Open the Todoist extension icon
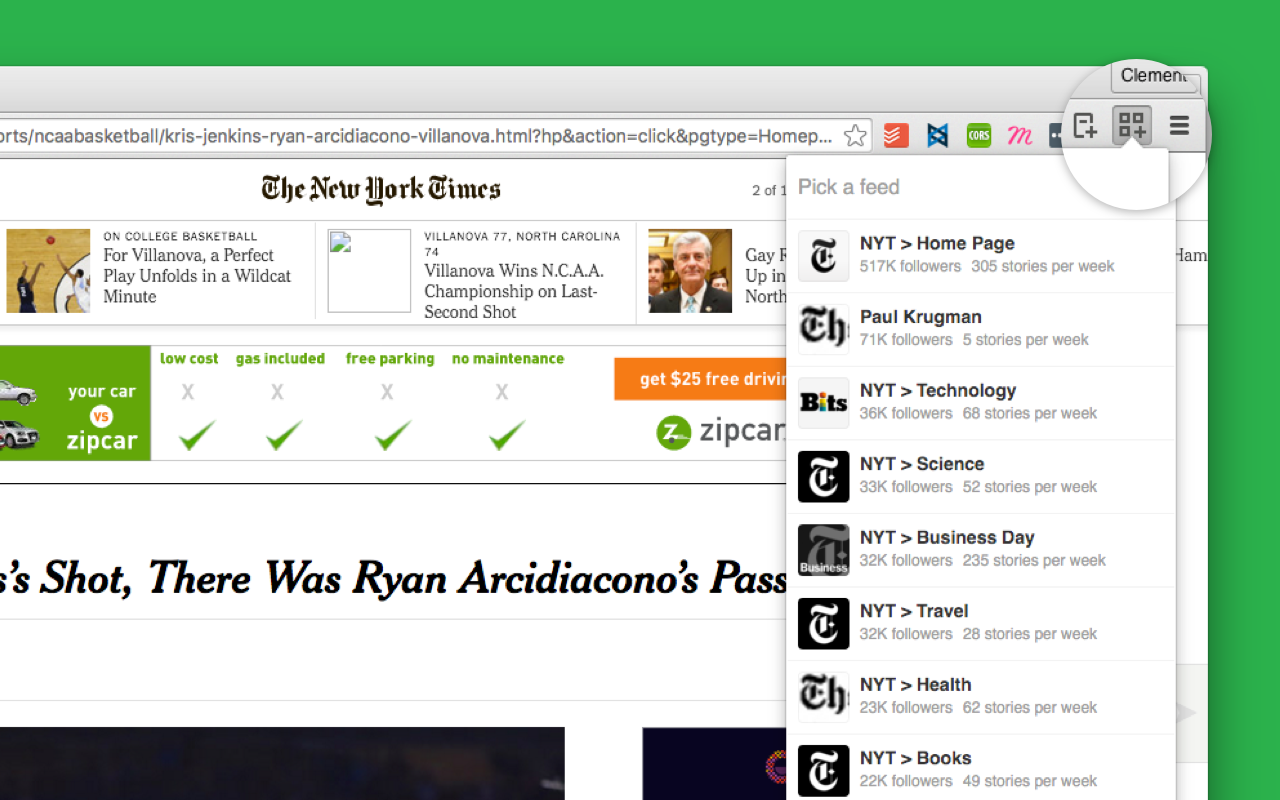This screenshot has width=1280, height=800. (x=896, y=135)
